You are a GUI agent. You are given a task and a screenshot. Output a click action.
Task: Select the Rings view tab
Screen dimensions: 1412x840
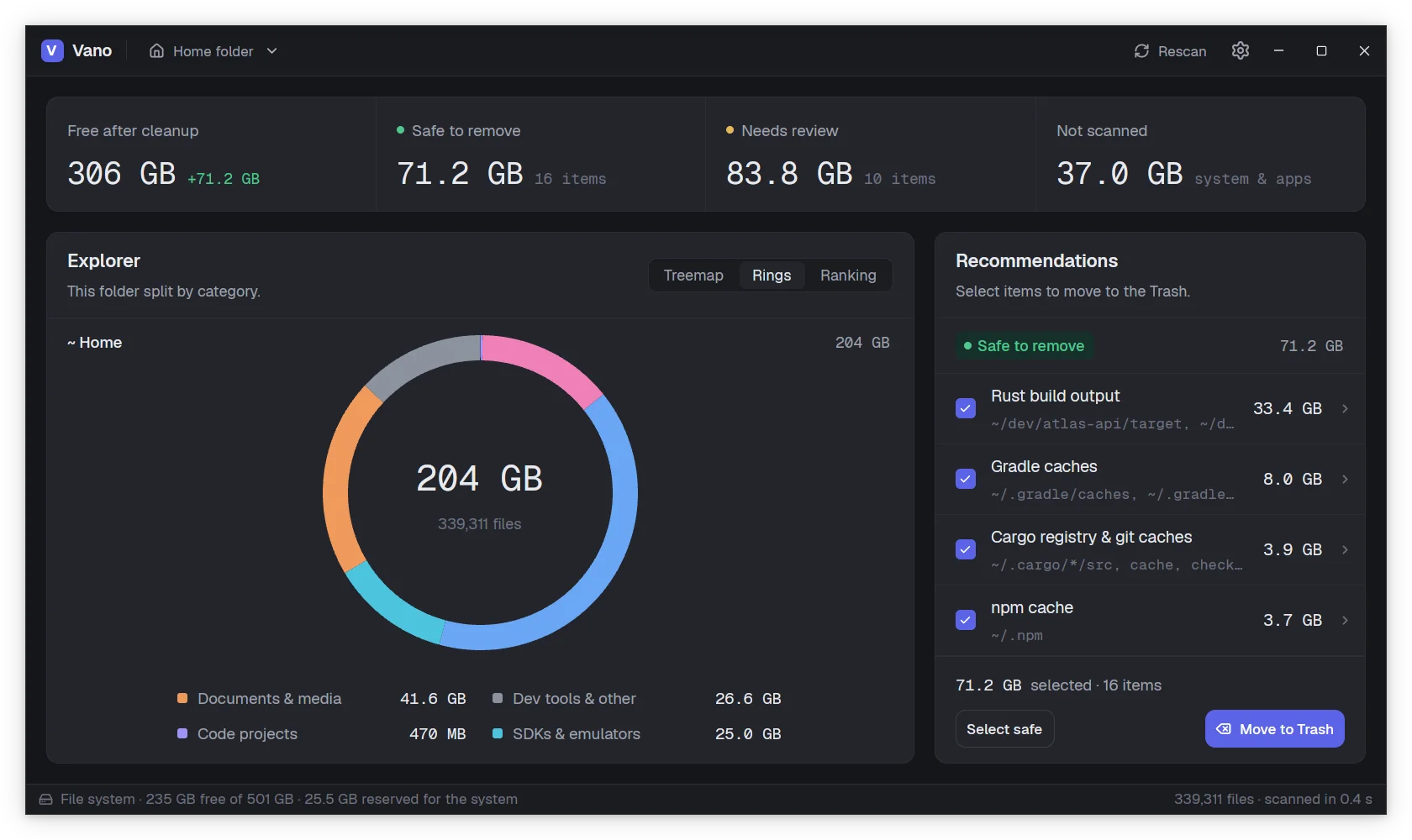[772, 276]
